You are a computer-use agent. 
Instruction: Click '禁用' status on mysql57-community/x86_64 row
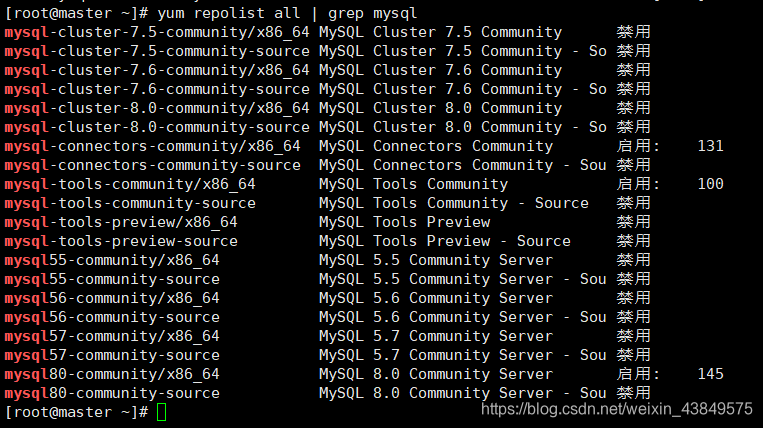(634, 336)
